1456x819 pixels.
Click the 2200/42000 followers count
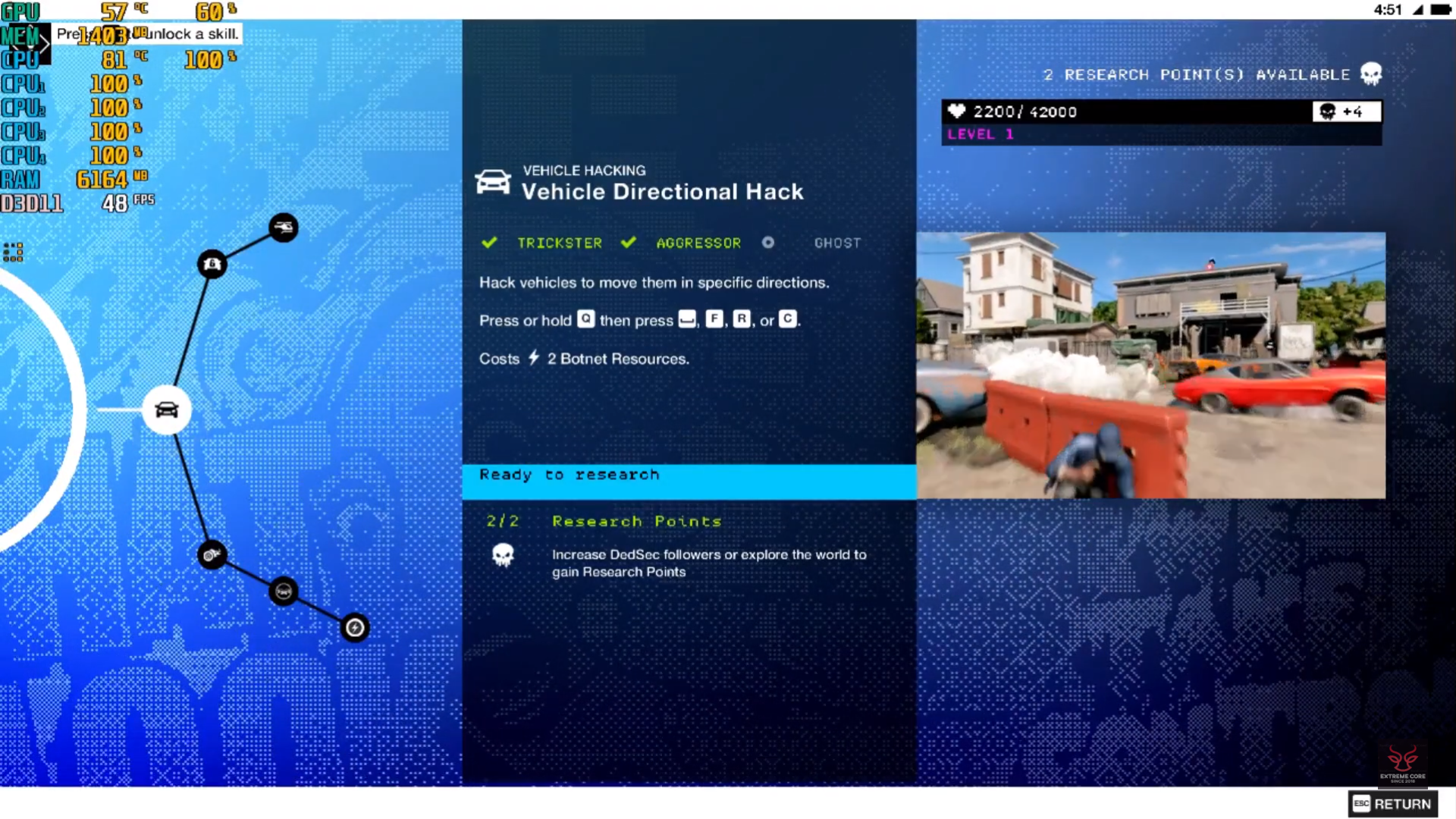pos(1025,111)
